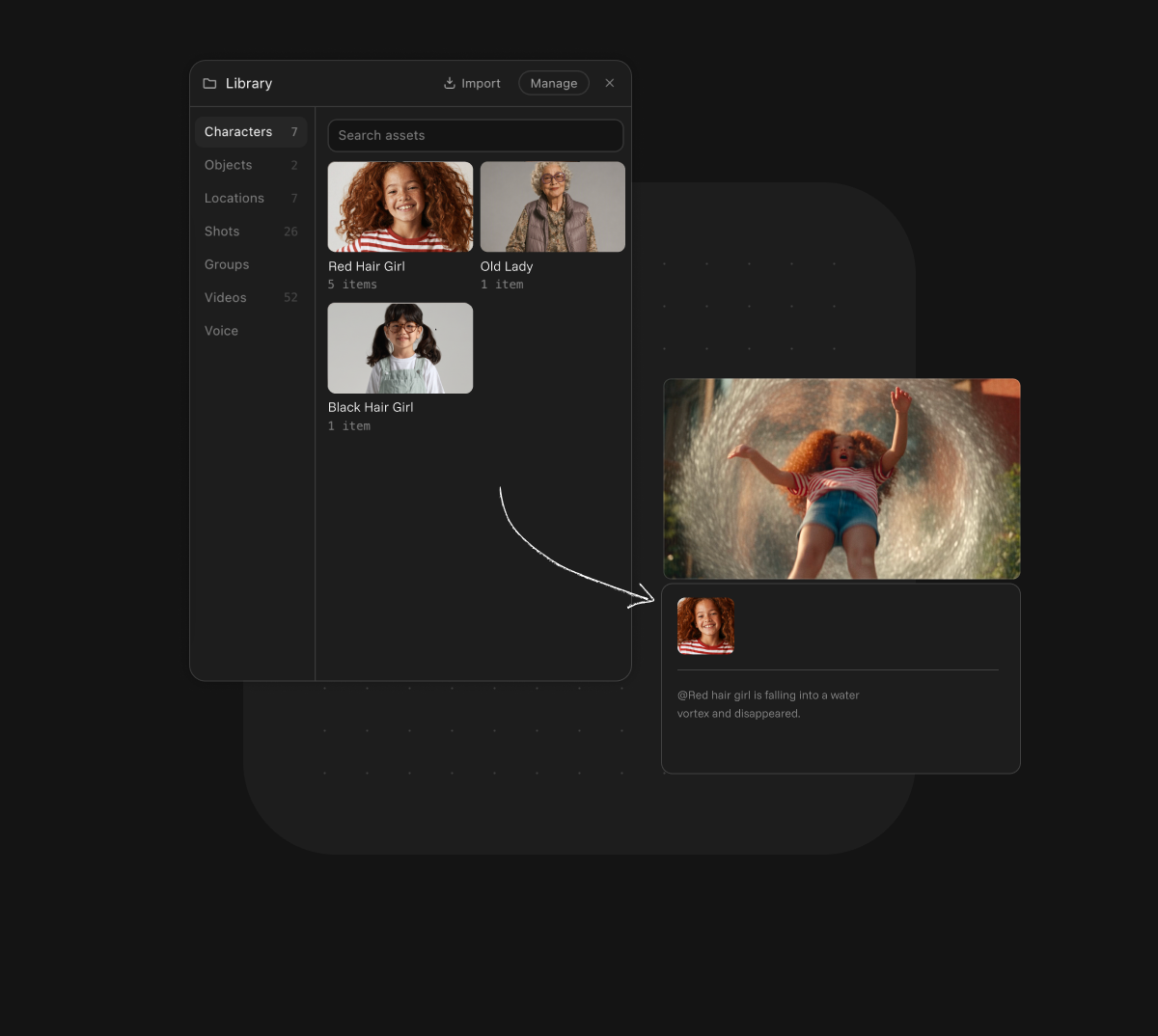
Task: Open the Red Hair Girl thumbnail in Library
Action: pos(400,206)
